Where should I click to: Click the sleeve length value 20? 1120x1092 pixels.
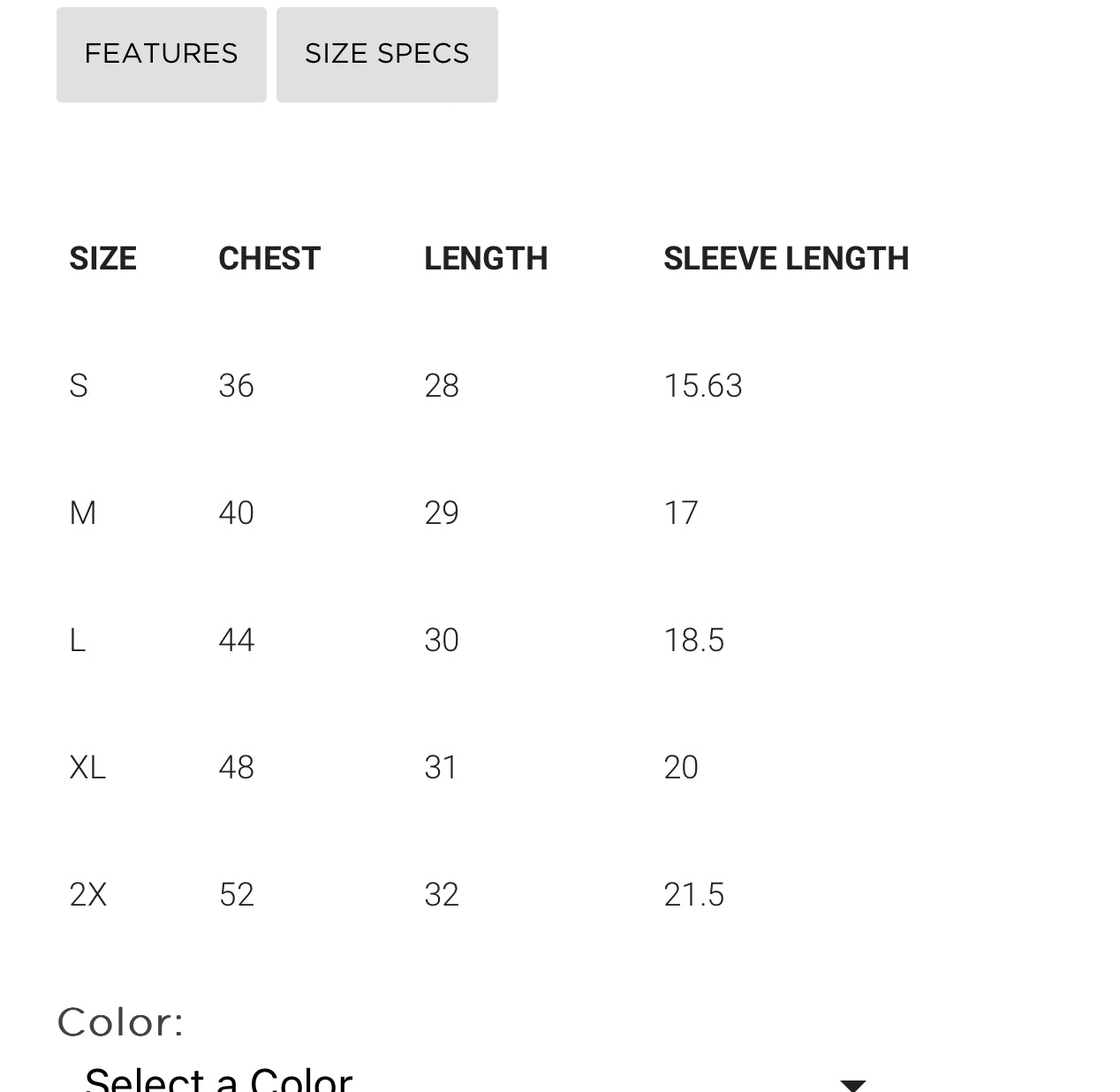681,768
